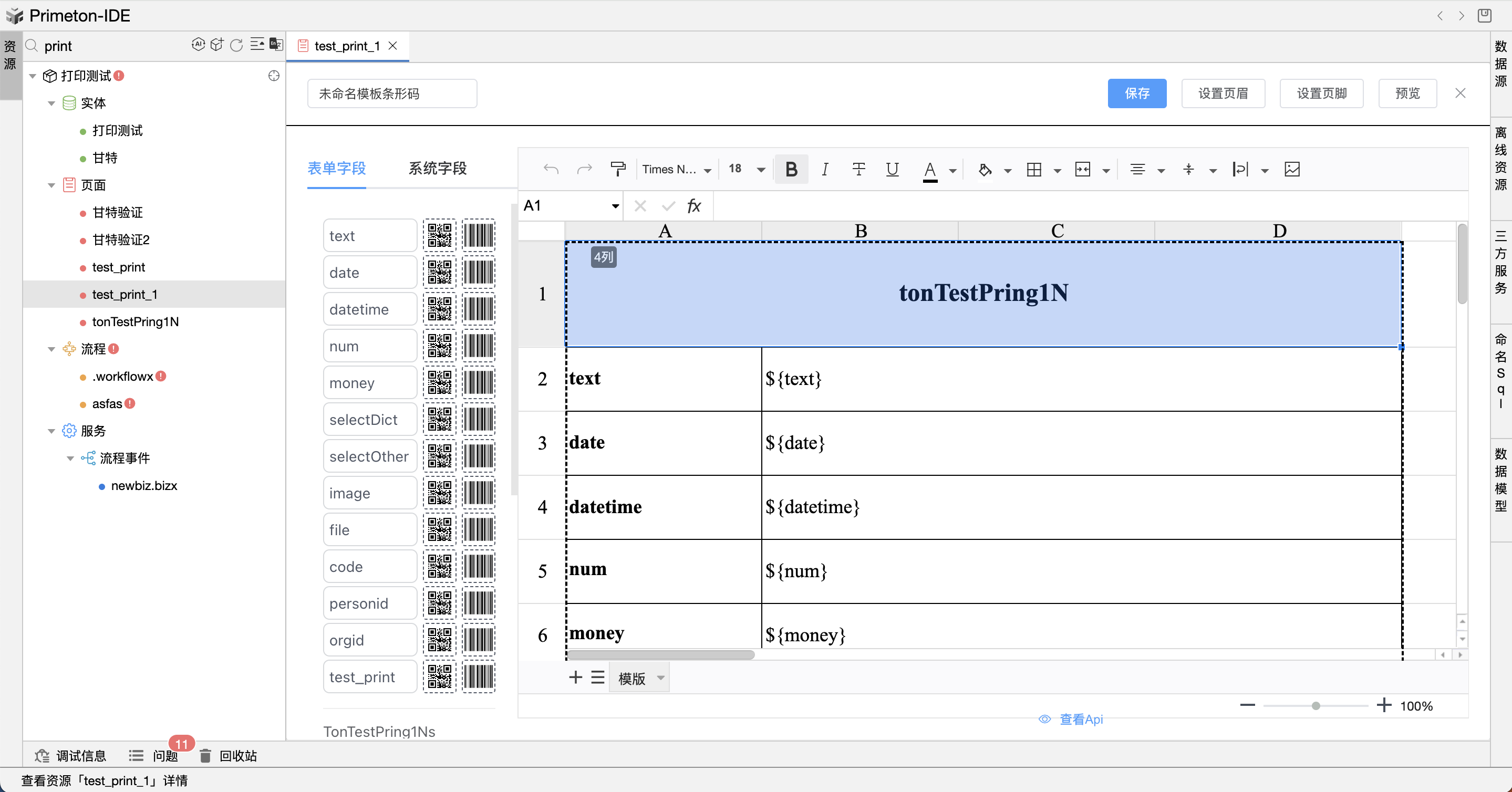This screenshot has height=792, width=1512.
Task: Click the 保存 button
Action: tap(1136, 93)
